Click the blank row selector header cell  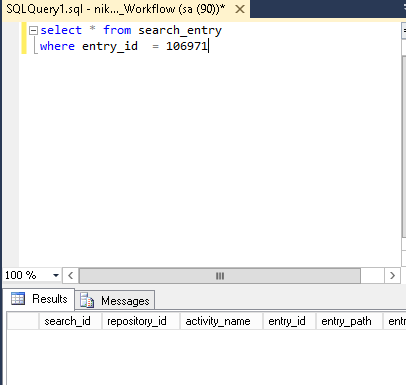pyautogui.click(x=23, y=321)
